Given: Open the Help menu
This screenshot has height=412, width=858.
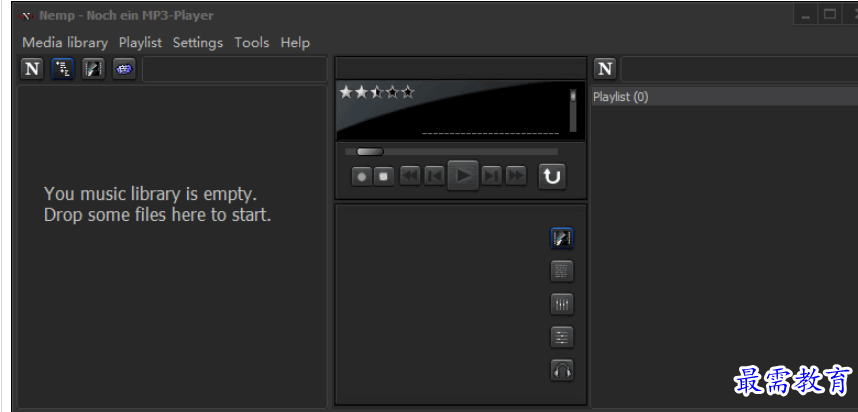Looking at the screenshot, I should [295, 43].
